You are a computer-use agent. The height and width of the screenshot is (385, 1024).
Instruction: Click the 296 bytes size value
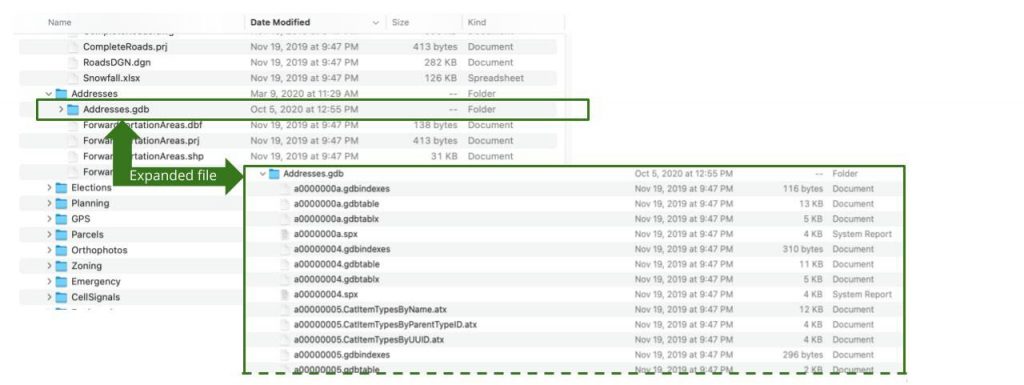click(x=803, y=355)
